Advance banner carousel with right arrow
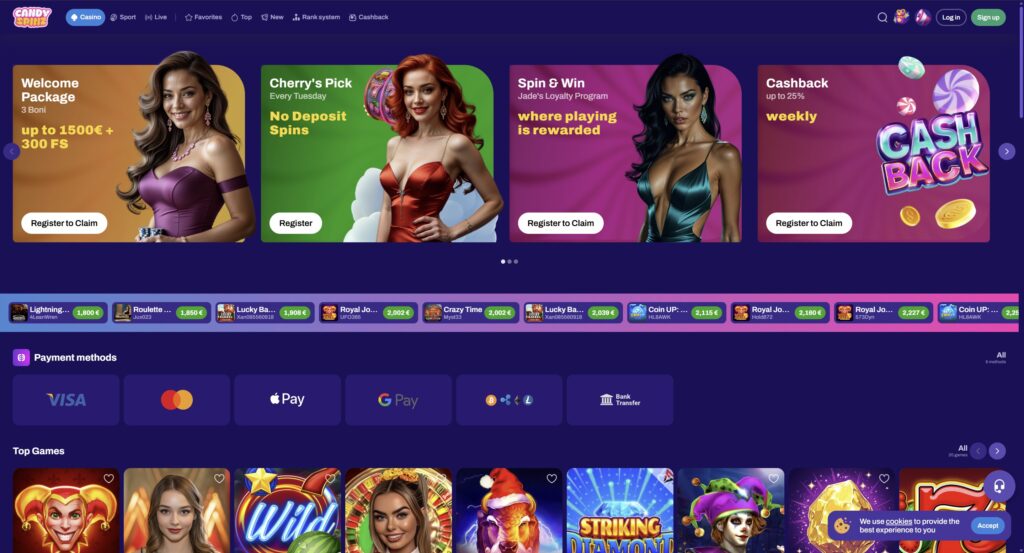Image resolution: width=1024 pixels, height=553 pixels. 1006,151
